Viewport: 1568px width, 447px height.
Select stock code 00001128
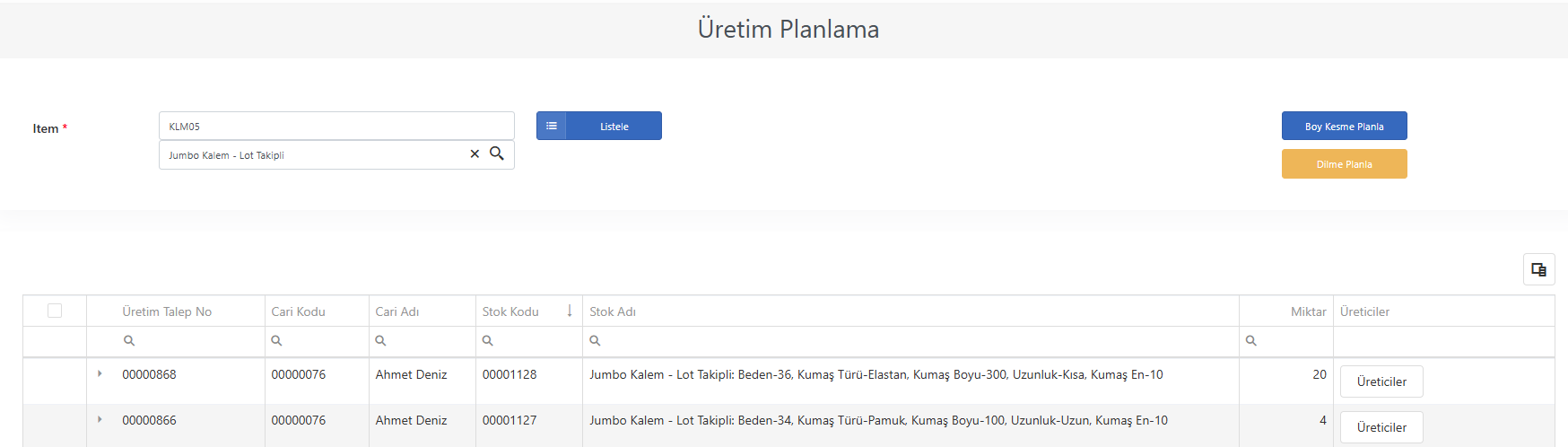pos(510,374)
